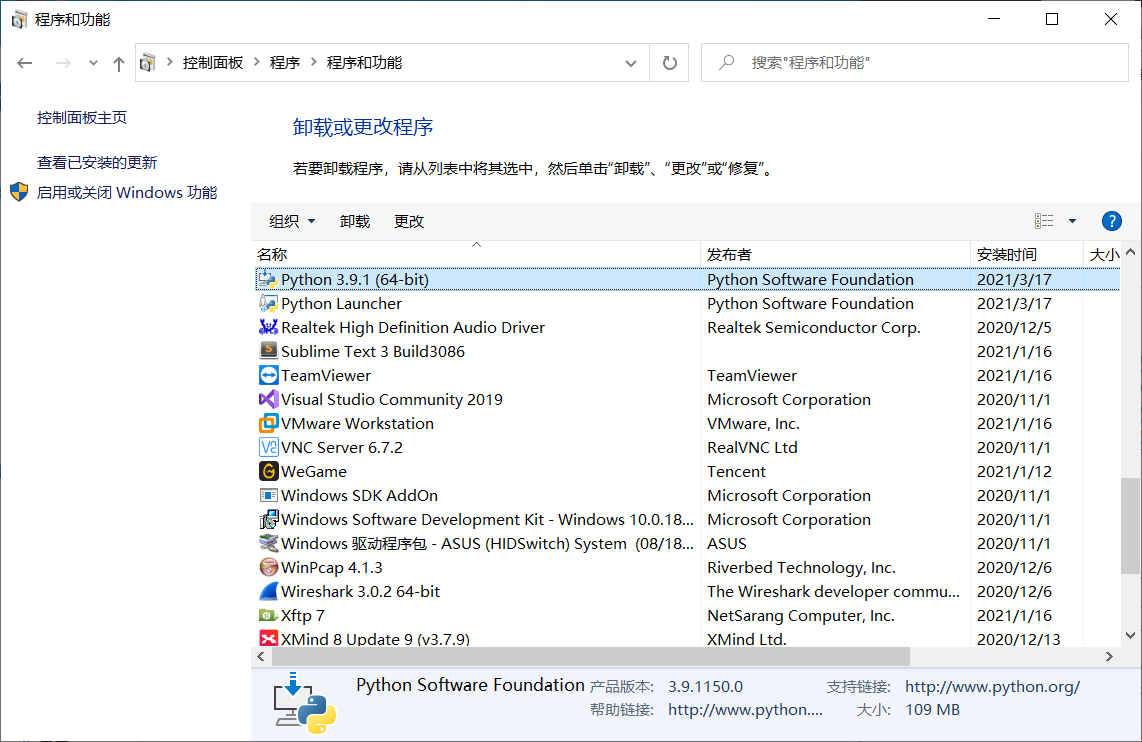The width and height of the screenshot is (1142, 742).
Task: Open the 组织 dropdown menu
Action: (x=291, y=221)
